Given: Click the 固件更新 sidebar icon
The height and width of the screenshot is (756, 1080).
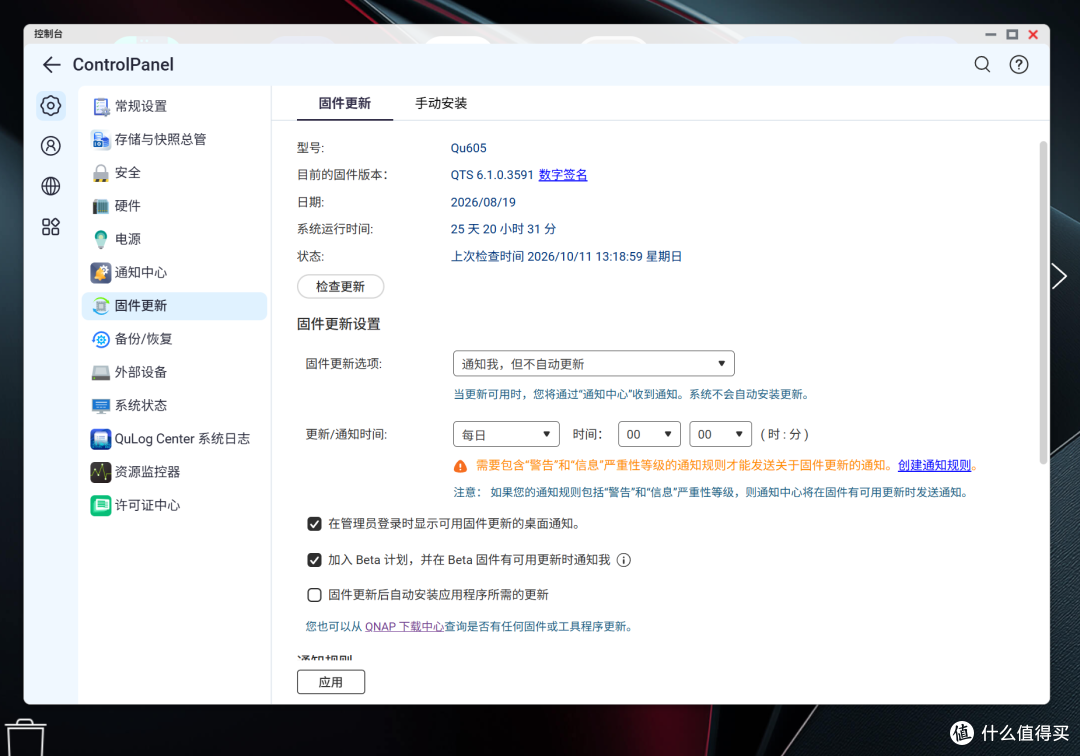Looking at the screenshot, I should point(101,306).
